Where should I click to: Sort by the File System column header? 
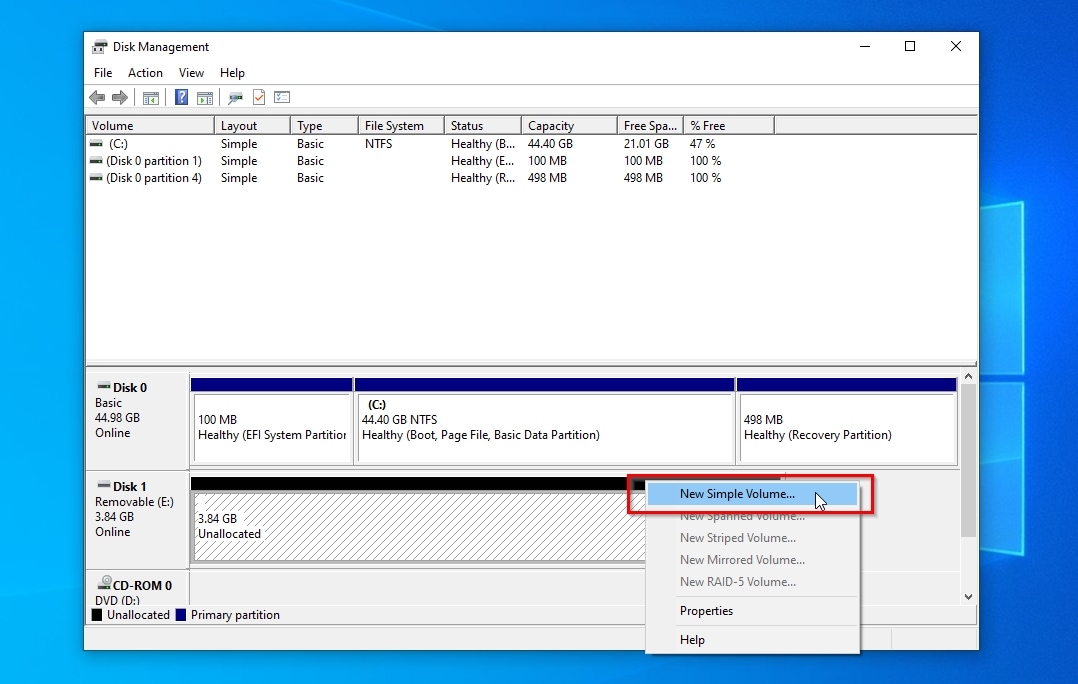402,126
